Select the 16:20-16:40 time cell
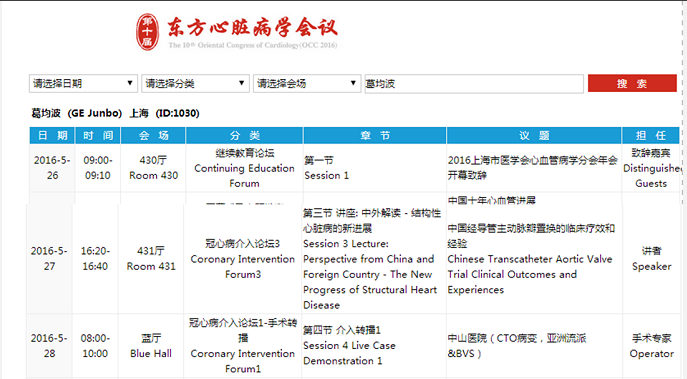687x379 pixels. (95, 259)
